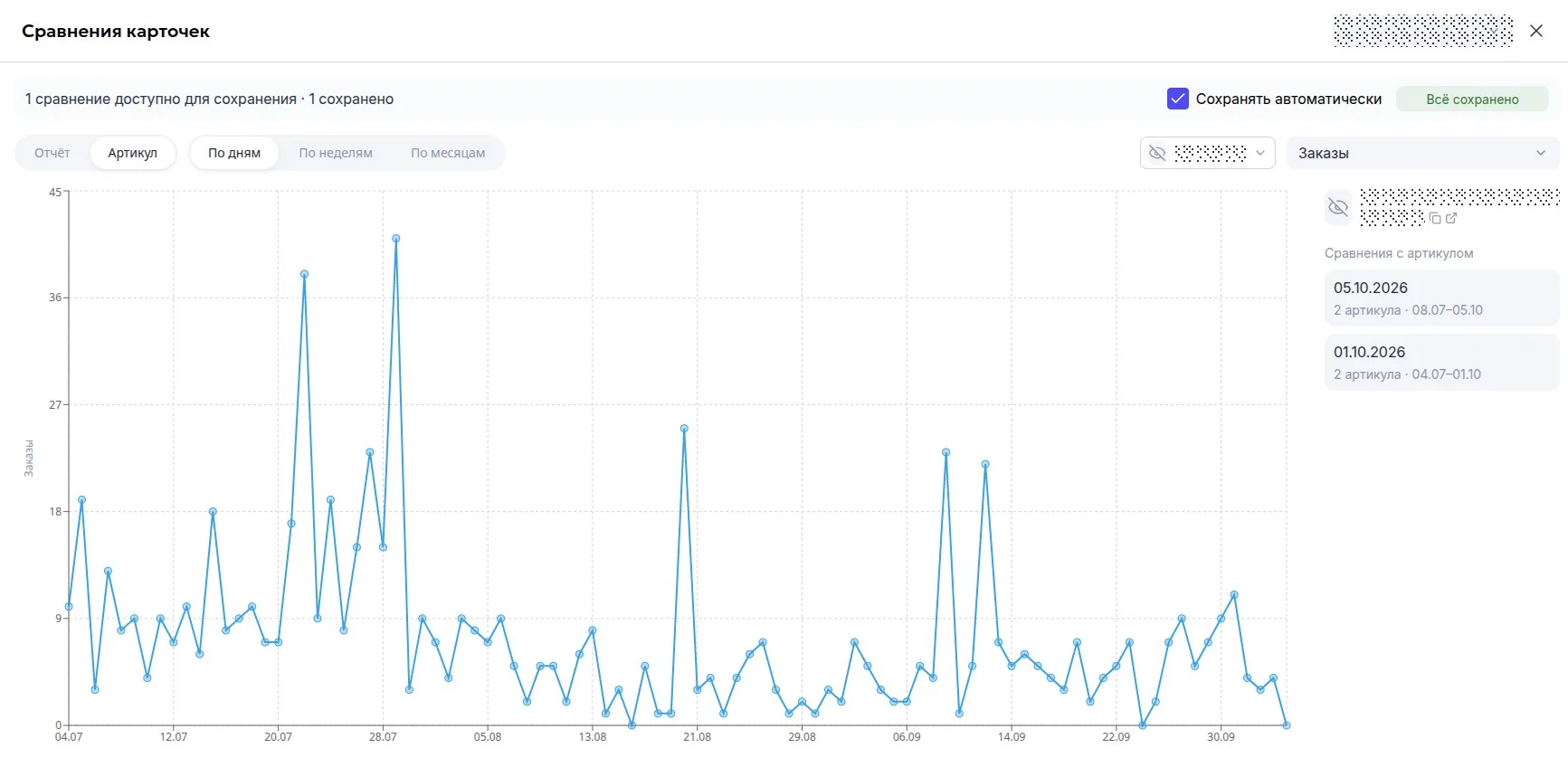This screenshot has width=1568, height=767.
Task: Open the 05.10.2026 saved comparison
Action: pyautogui.click(x=1441, y=298)
